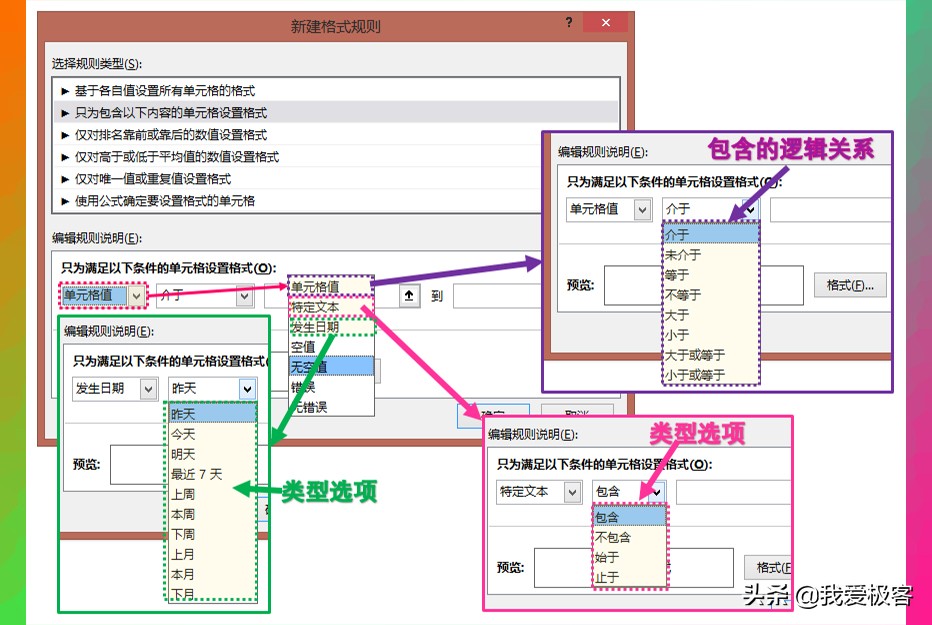Pick 大于或等于 from the operator list
The height and width of the screenshot is (625, 932).
[711, 355]
